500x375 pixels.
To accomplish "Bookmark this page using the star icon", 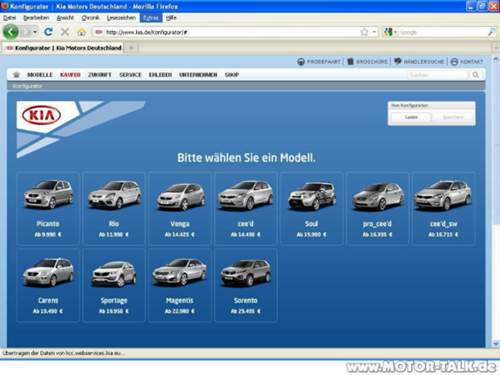I will 364,32.
